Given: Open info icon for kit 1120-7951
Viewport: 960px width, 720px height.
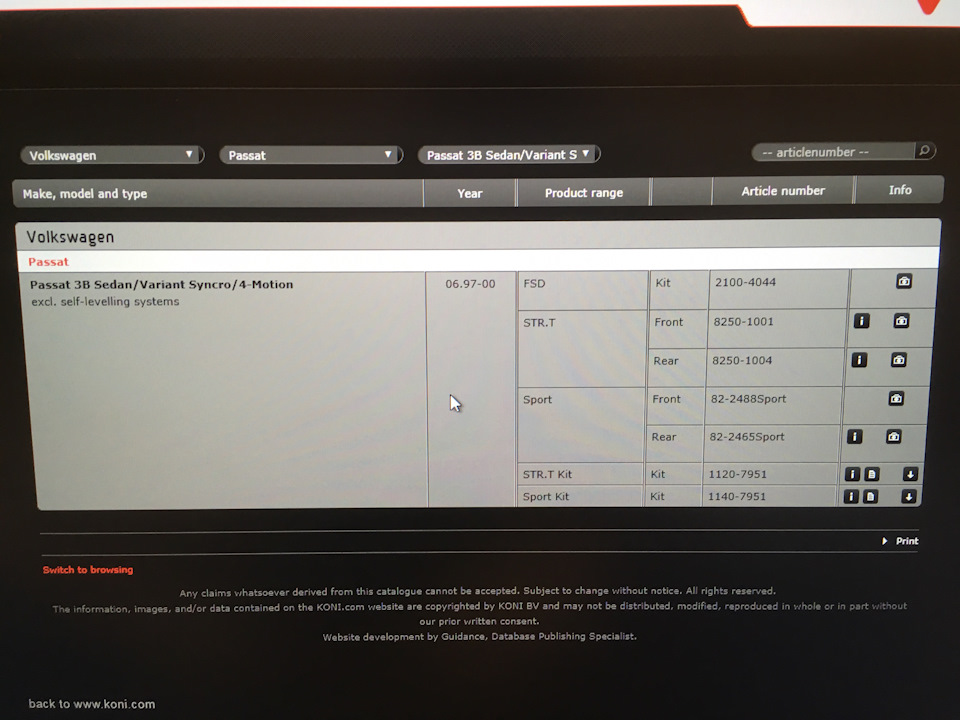Looking at the screenshot, I should pyautogui.click(x=852, y=474).
